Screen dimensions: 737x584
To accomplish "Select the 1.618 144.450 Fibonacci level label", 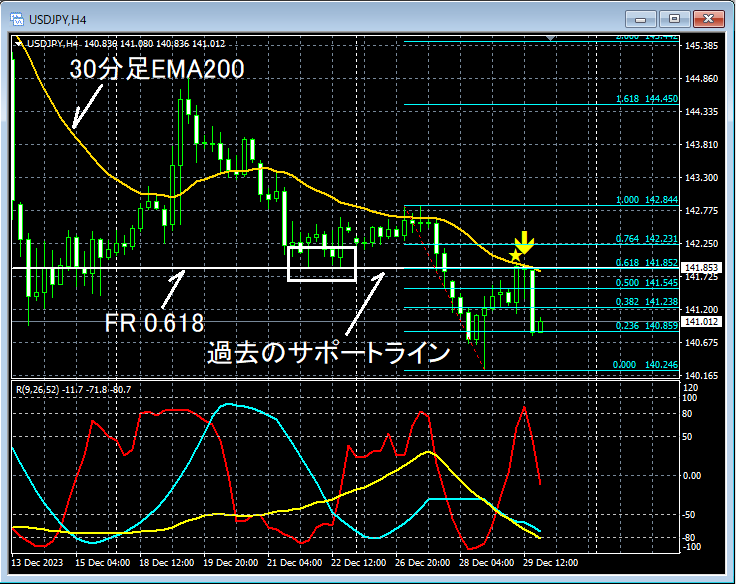I will click(x=647, y=99).
